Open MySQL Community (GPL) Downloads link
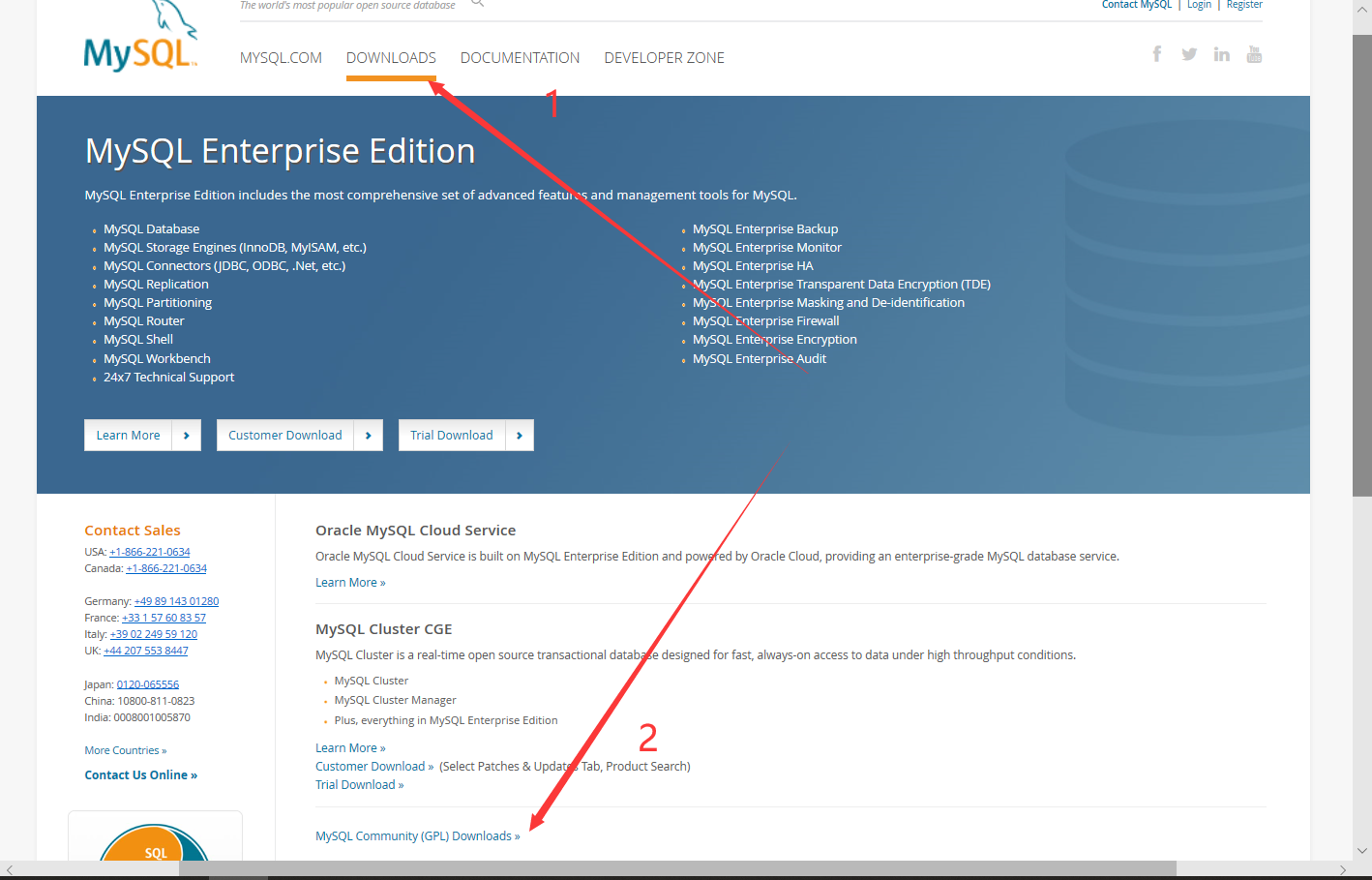The width and height of the screenshot is (1372, 880). point(418,836)
